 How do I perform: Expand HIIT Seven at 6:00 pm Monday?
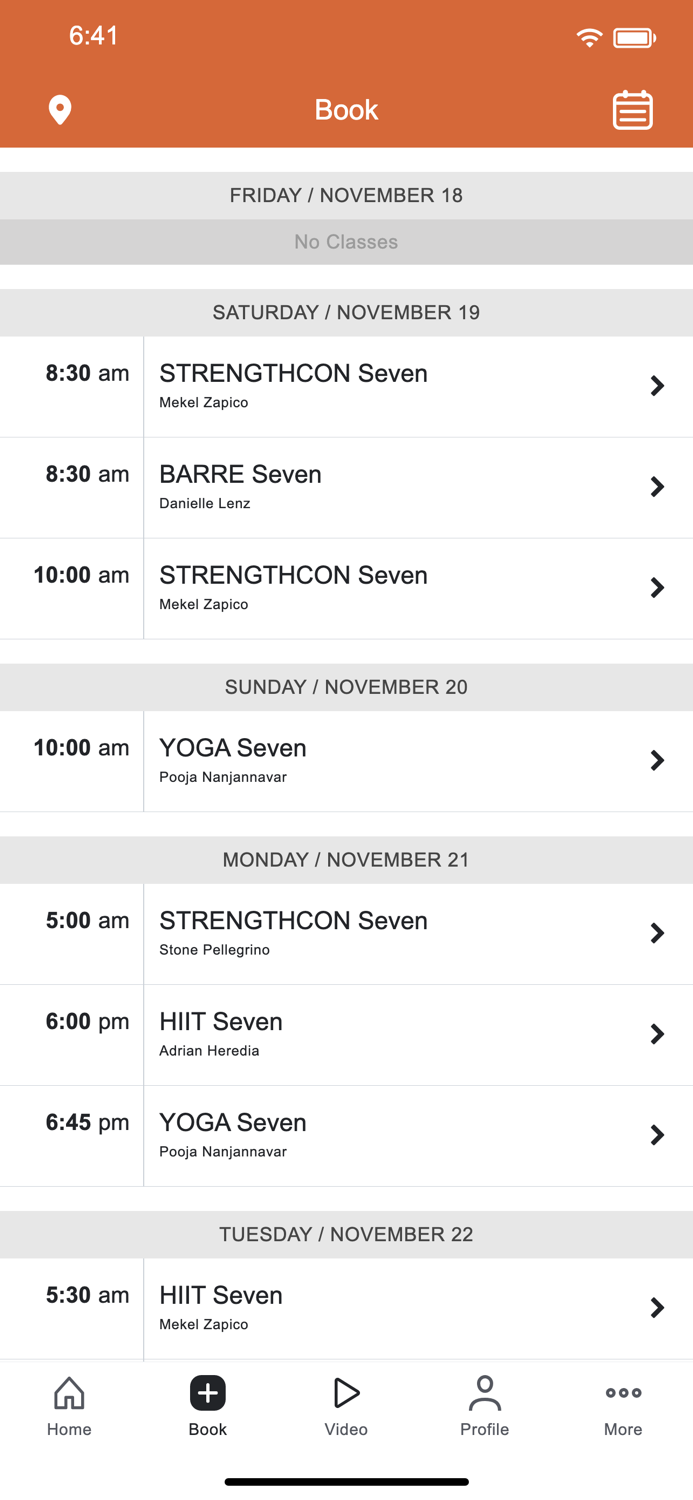[x=346, y=1034]
